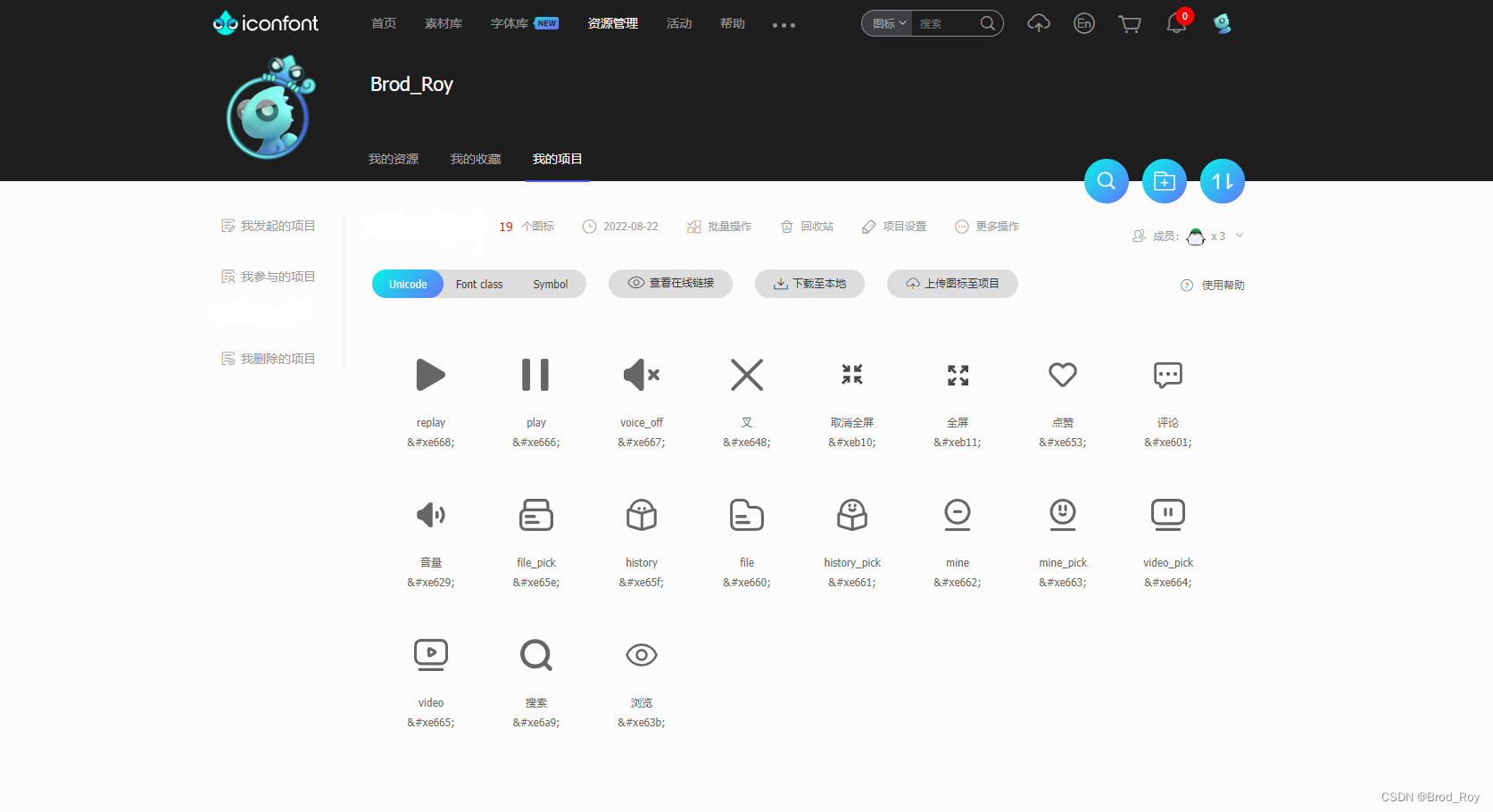Open the shopping cart
This screenshot has height=812, width=1493.
[1130, 24]
